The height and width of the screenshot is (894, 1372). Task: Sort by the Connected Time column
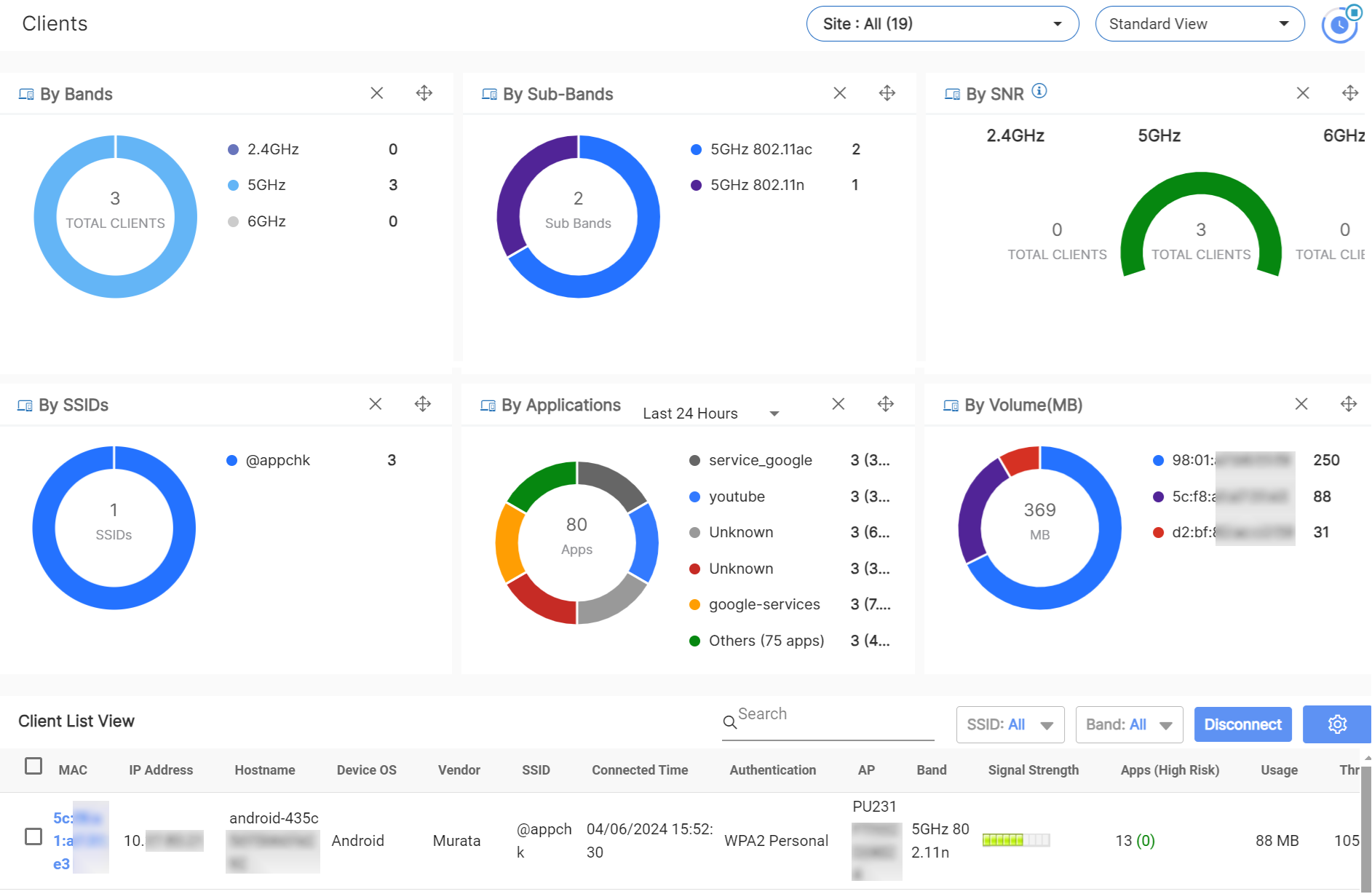(640, 770)
